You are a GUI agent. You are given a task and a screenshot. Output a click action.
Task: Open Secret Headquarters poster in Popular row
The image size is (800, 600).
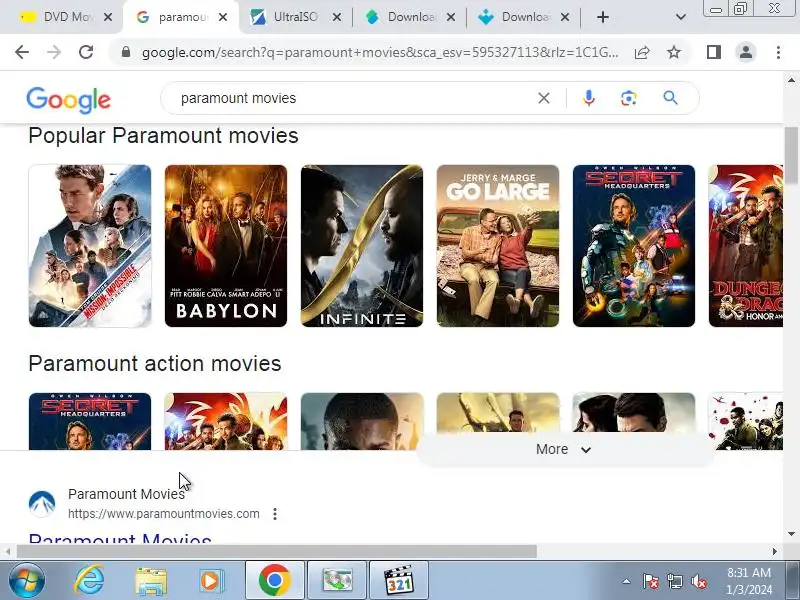pos(634,246)
